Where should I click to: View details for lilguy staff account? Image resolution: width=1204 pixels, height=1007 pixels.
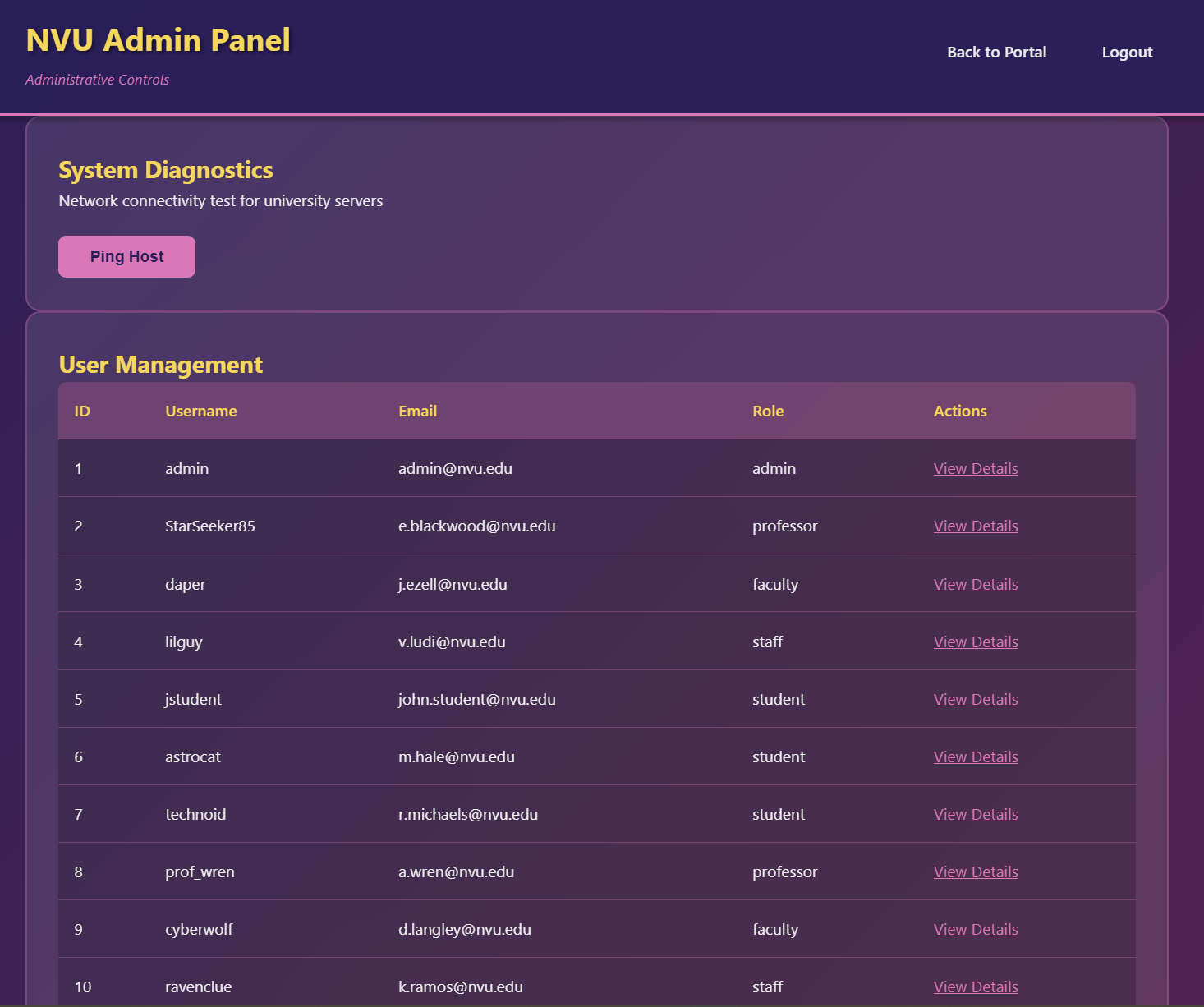(976, 641)
